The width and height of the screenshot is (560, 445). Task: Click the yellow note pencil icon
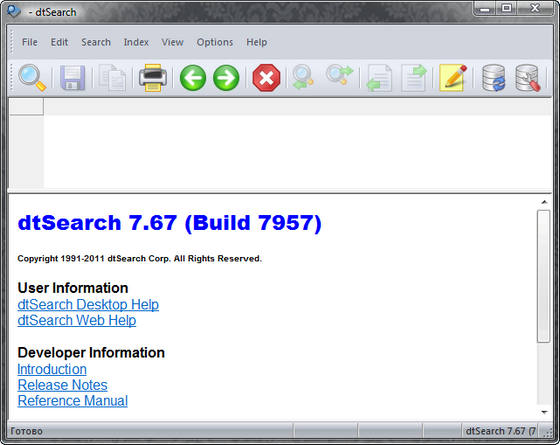pyautogui.click(x=453, y=78)
